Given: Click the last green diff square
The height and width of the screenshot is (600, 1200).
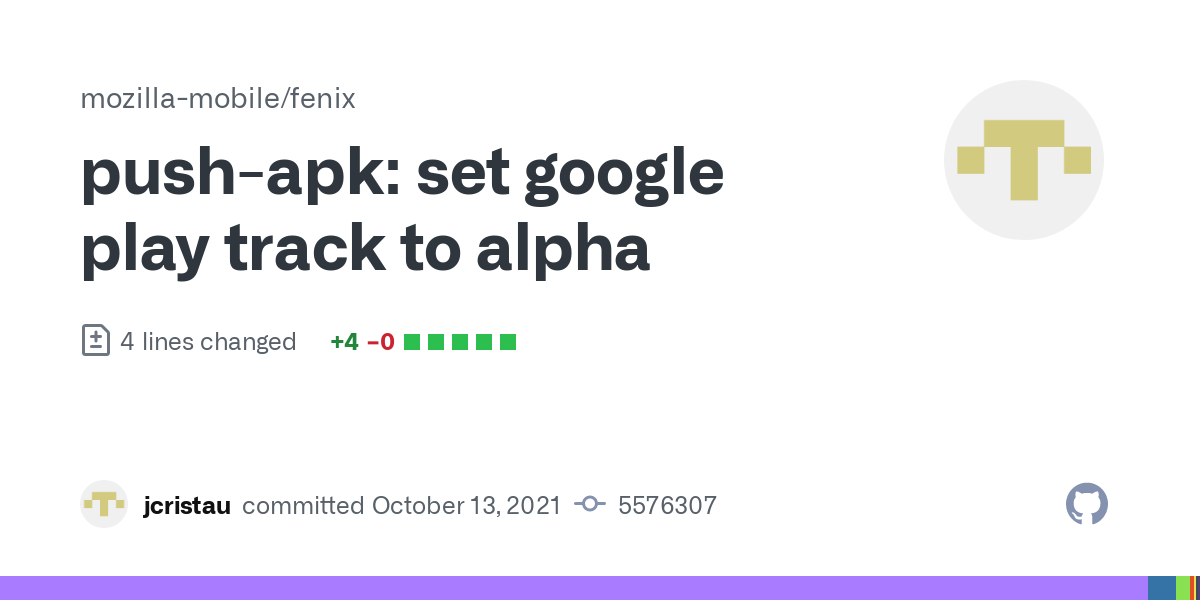Looking at the screenshot, I should pos(508,342).
